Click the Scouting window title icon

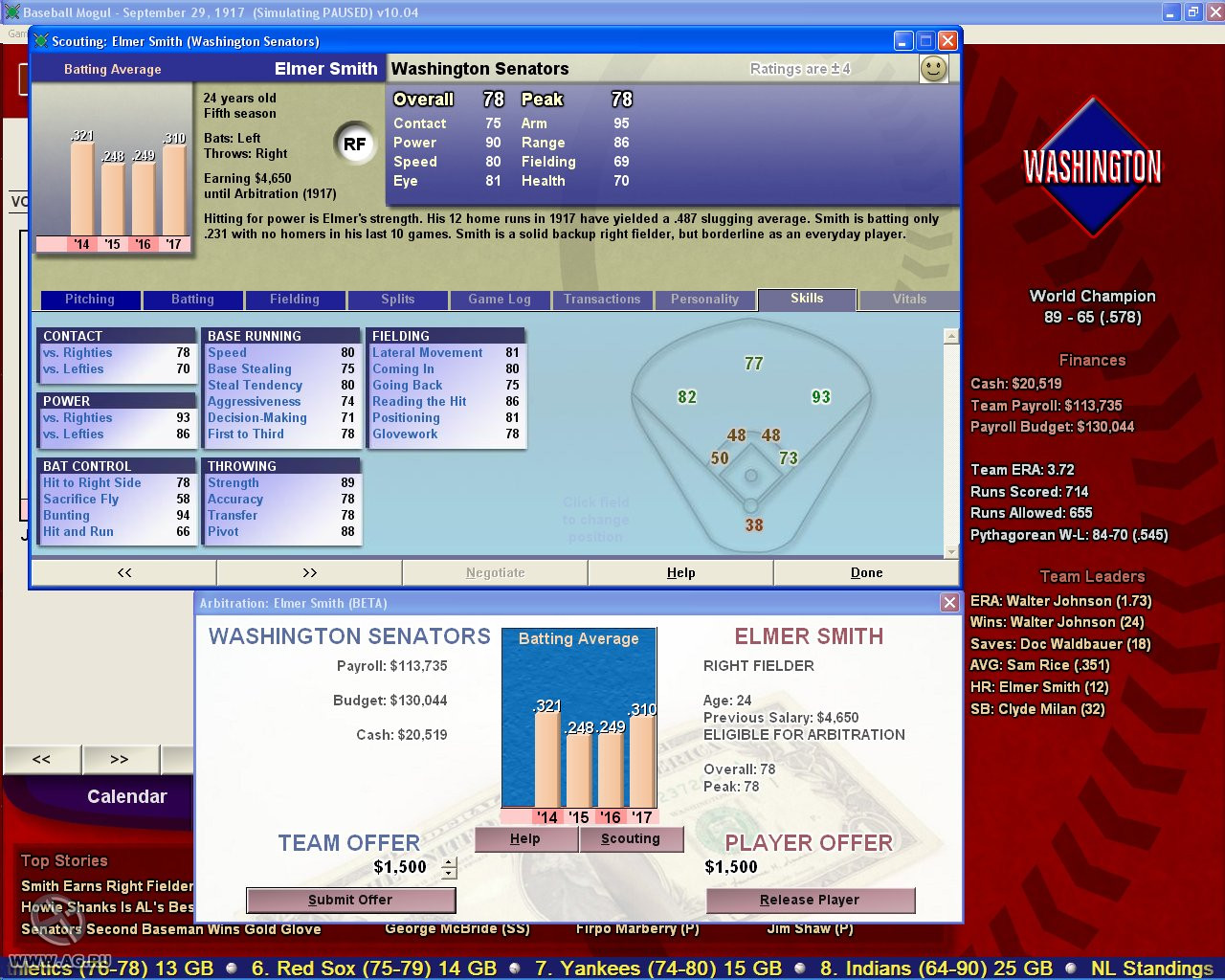click(x=41, y=41)
